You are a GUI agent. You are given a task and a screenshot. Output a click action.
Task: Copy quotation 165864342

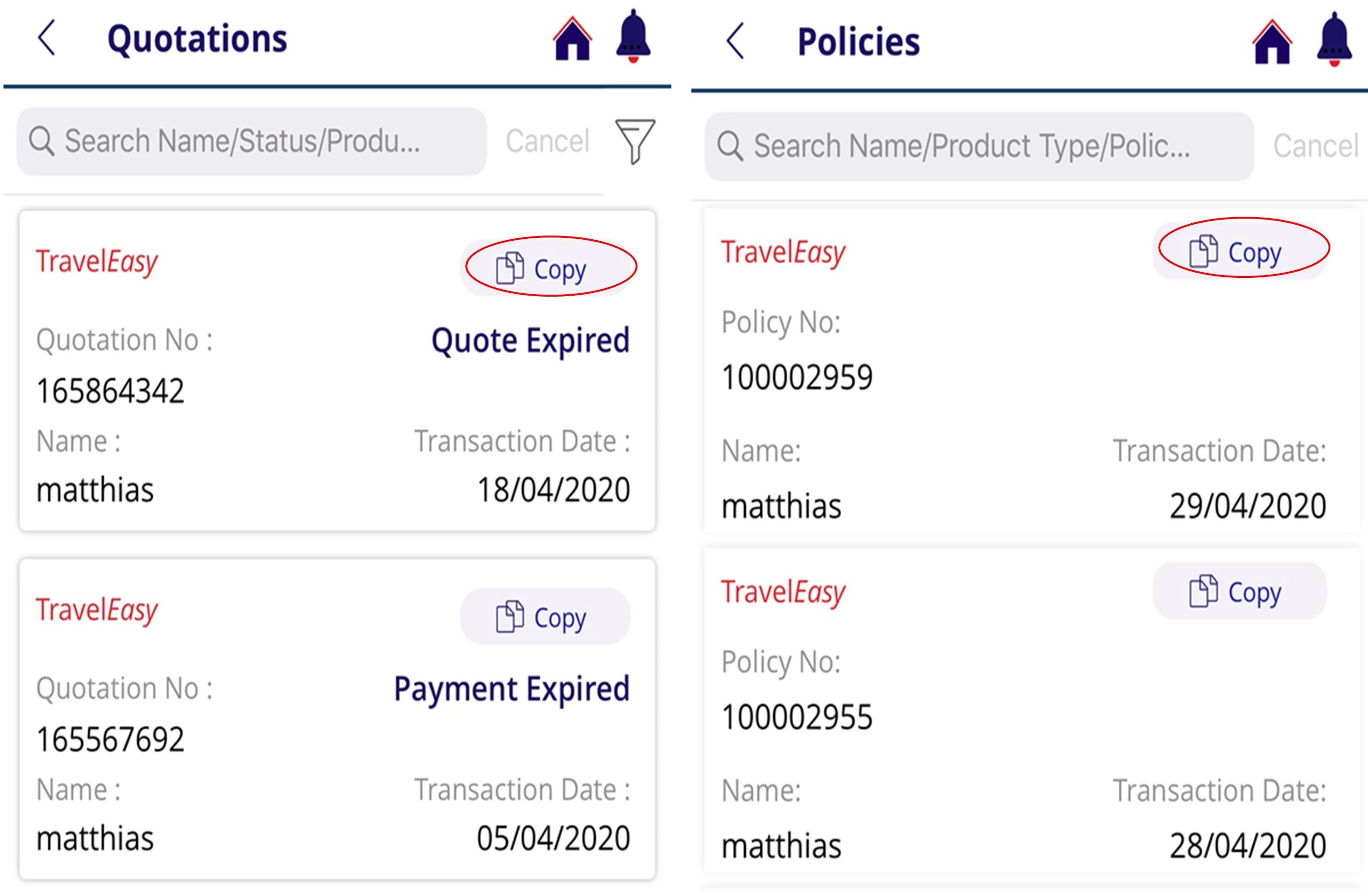(x=545, y=268)
